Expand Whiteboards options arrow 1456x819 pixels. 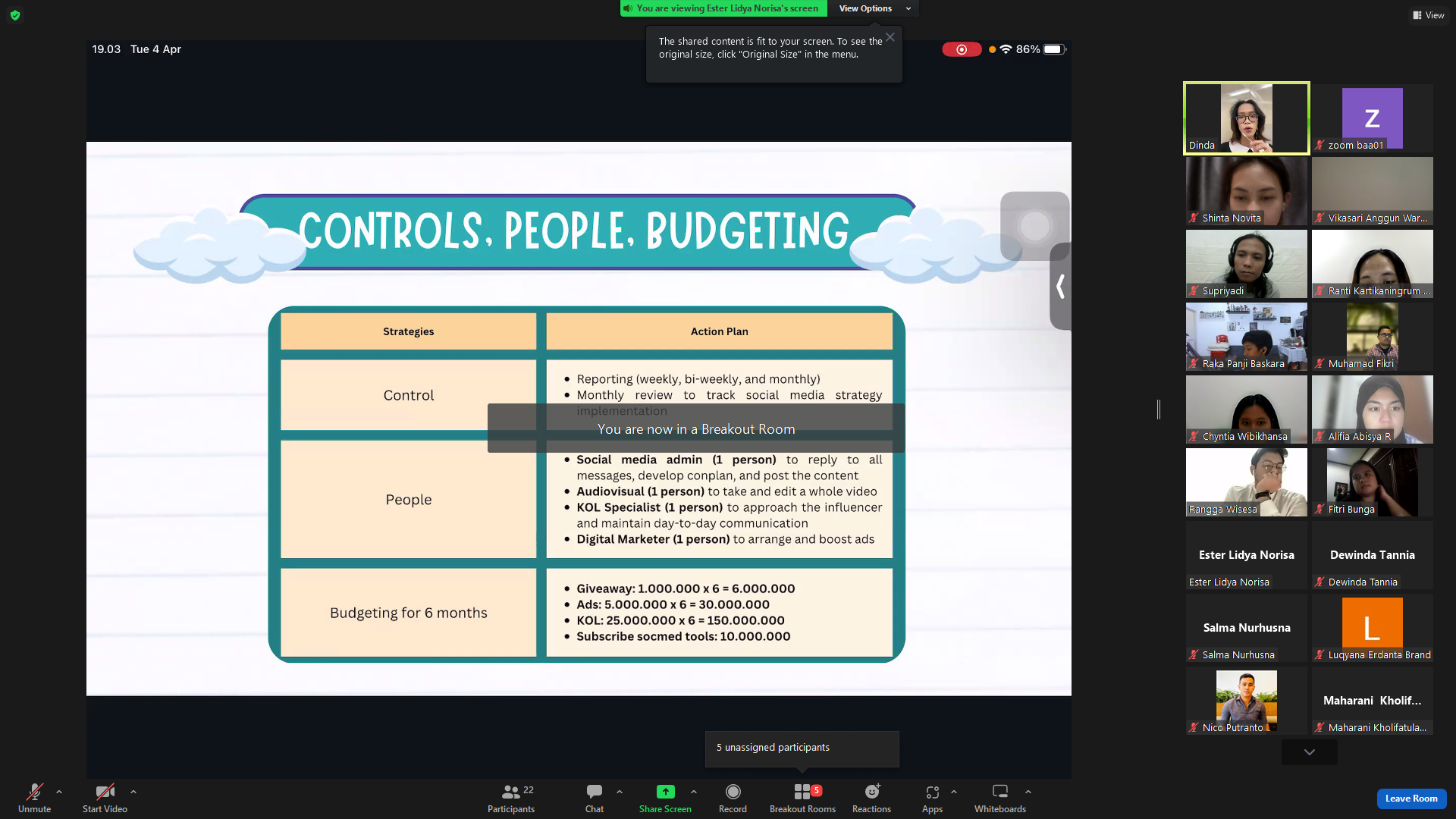[x=1028, y=792]
